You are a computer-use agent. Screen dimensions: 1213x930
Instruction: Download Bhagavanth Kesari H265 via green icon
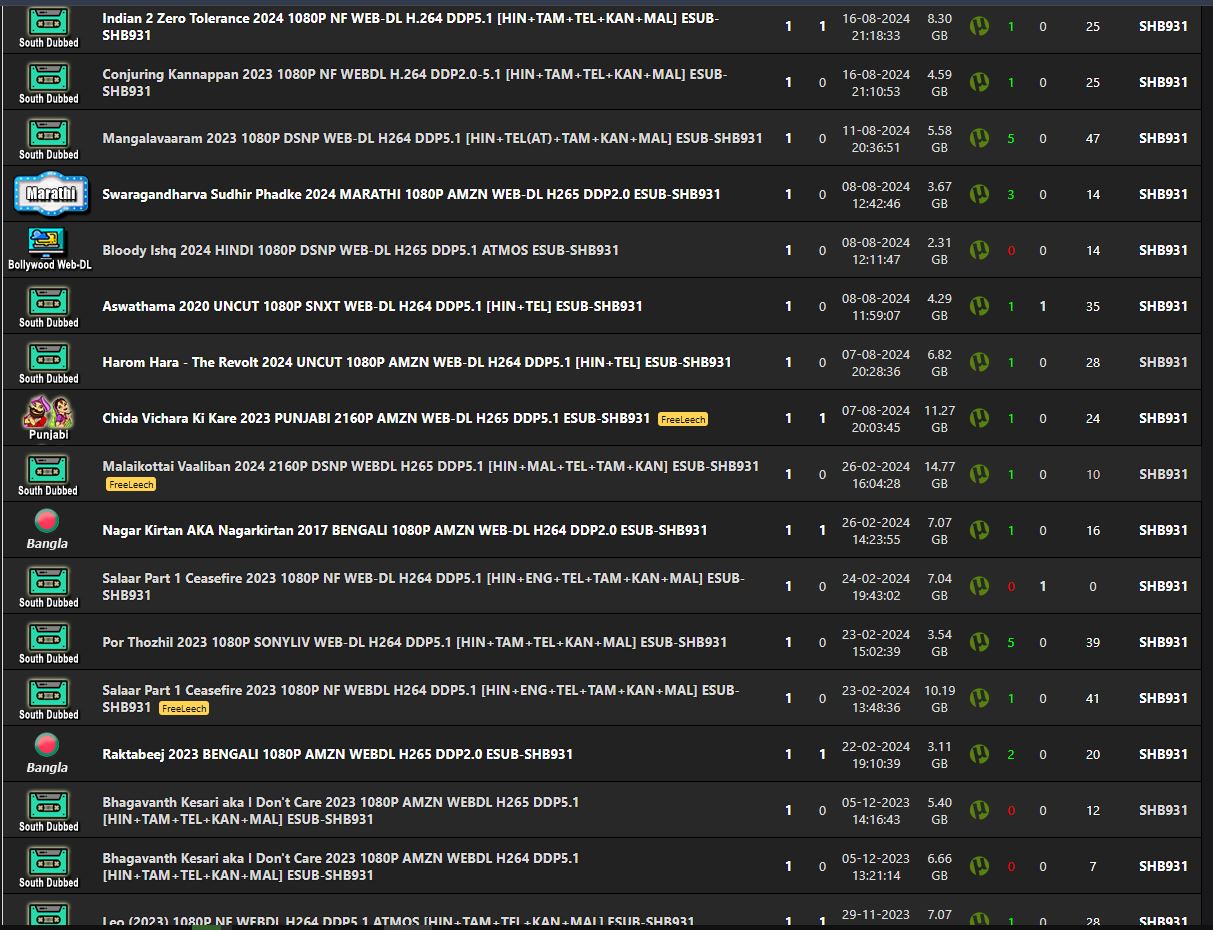point(979,810)
